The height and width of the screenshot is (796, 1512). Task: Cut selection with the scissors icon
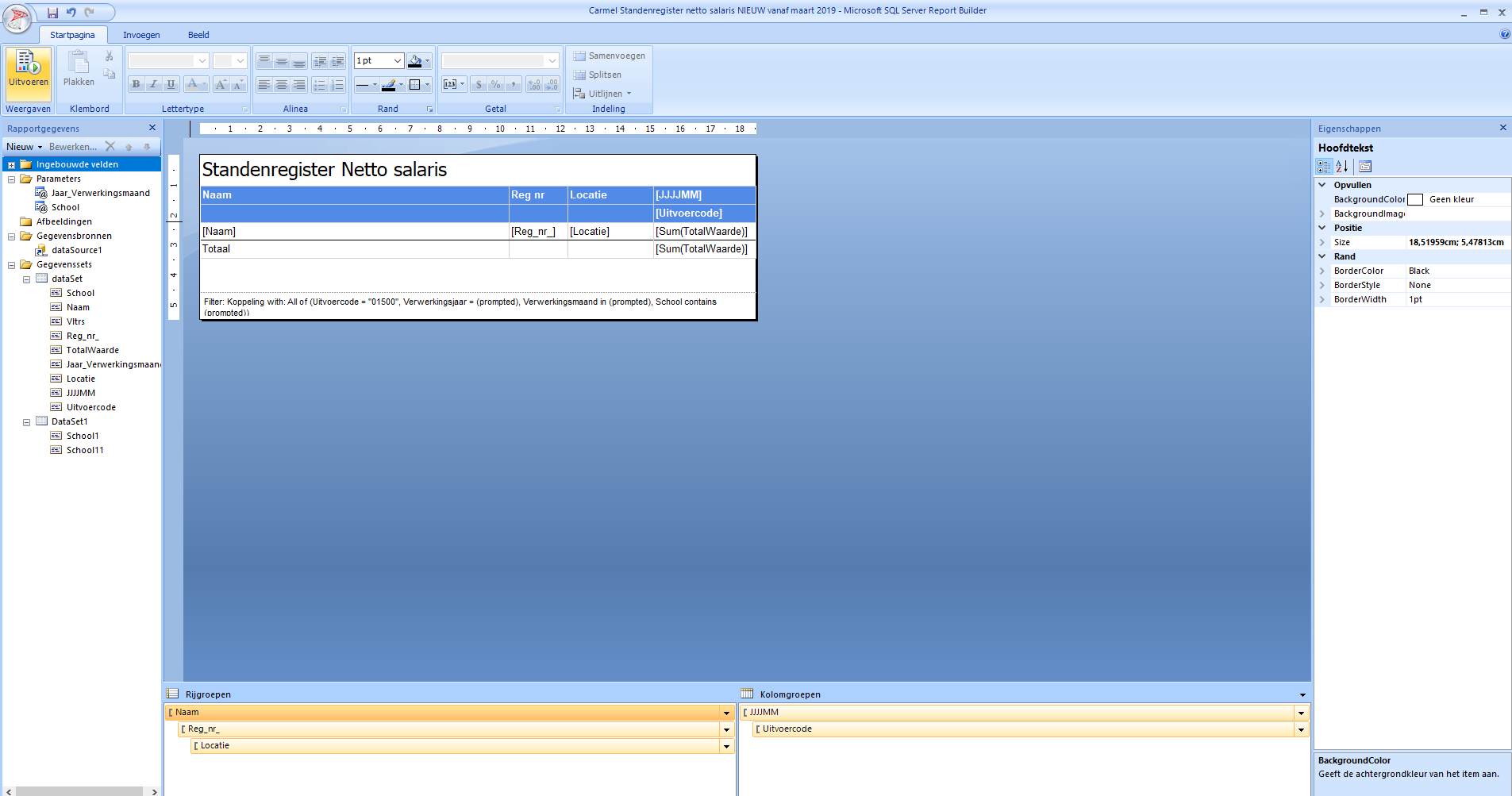point(110,56)
